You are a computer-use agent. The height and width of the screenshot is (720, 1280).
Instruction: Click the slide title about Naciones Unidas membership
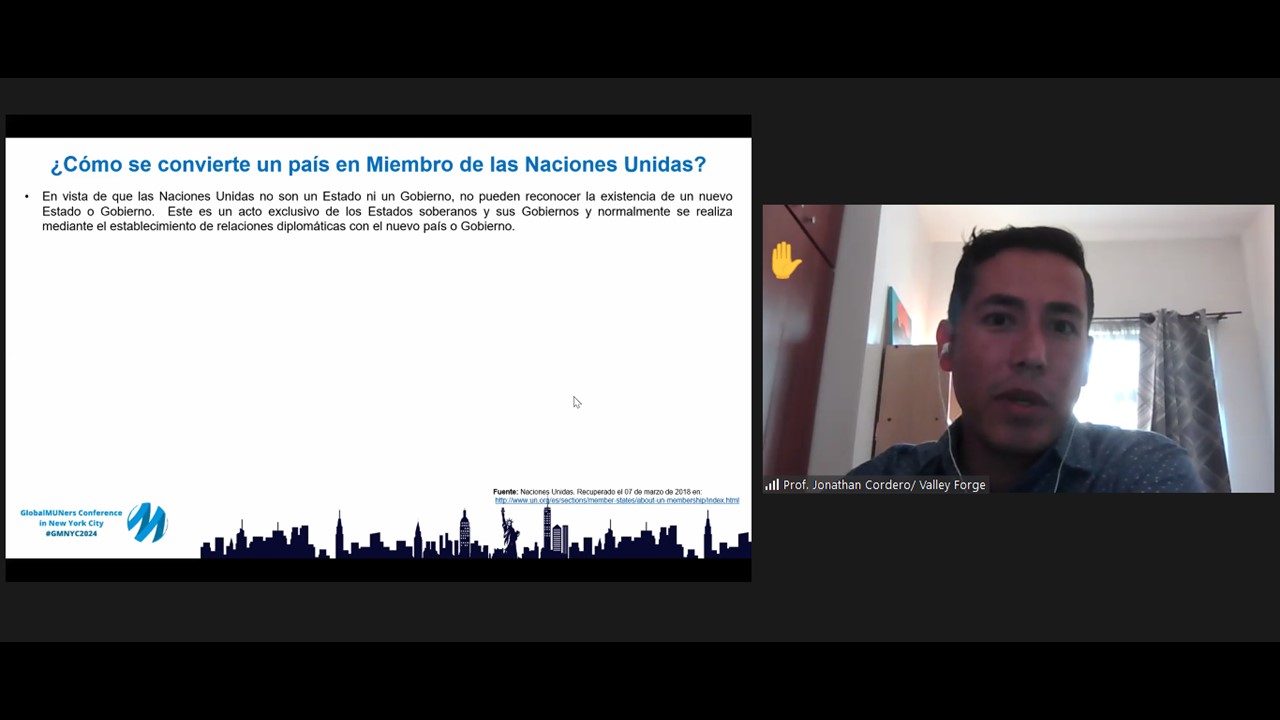point(378,164)
